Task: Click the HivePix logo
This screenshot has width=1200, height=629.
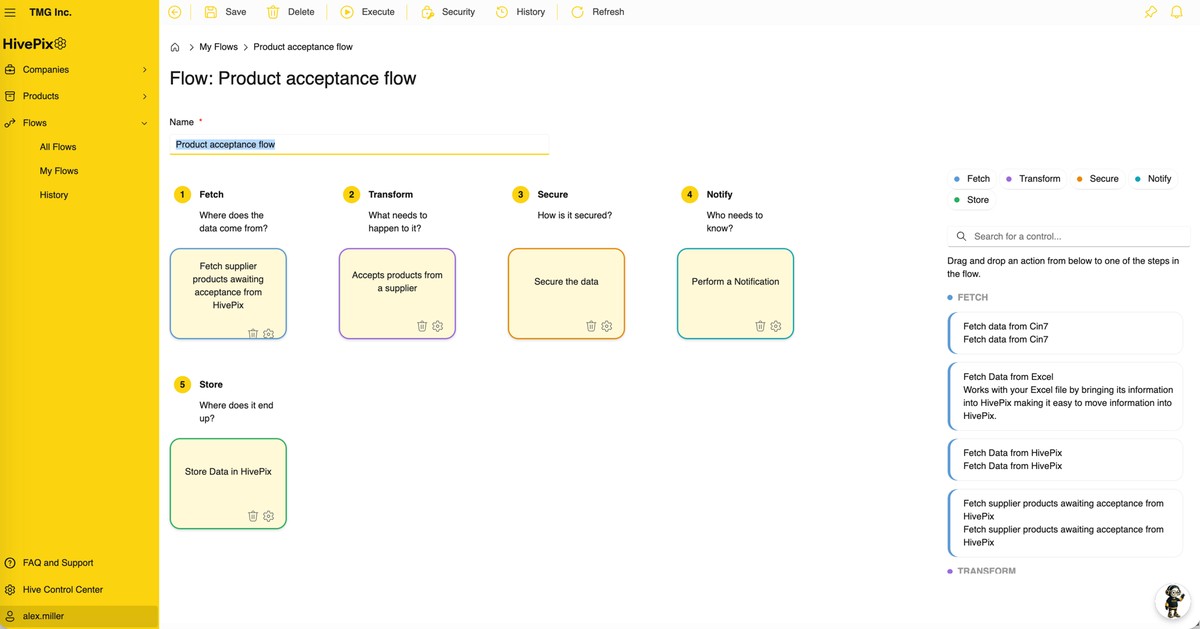Action: tap(35, 44)
